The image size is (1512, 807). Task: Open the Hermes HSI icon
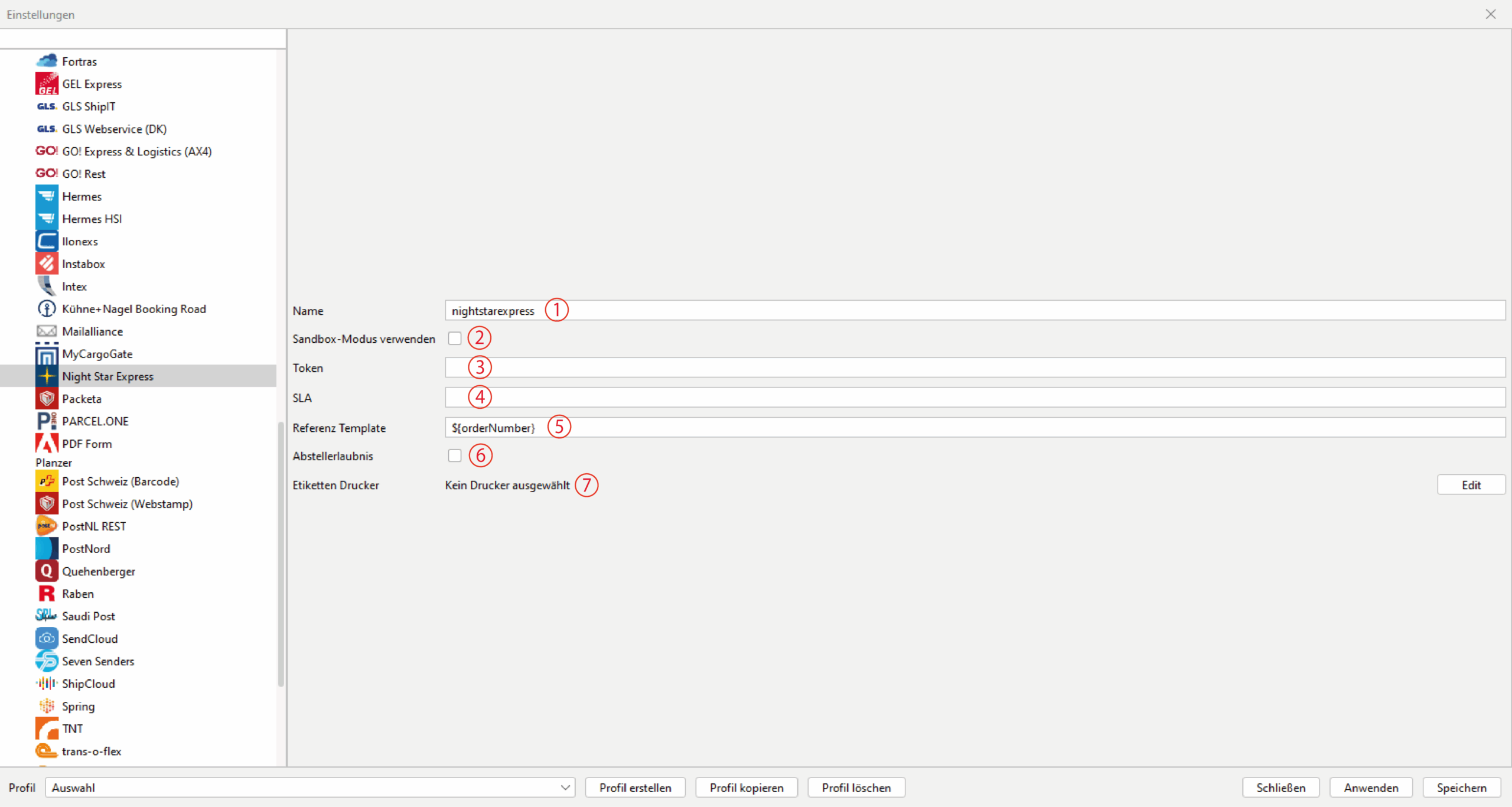(x=47, y=219)
